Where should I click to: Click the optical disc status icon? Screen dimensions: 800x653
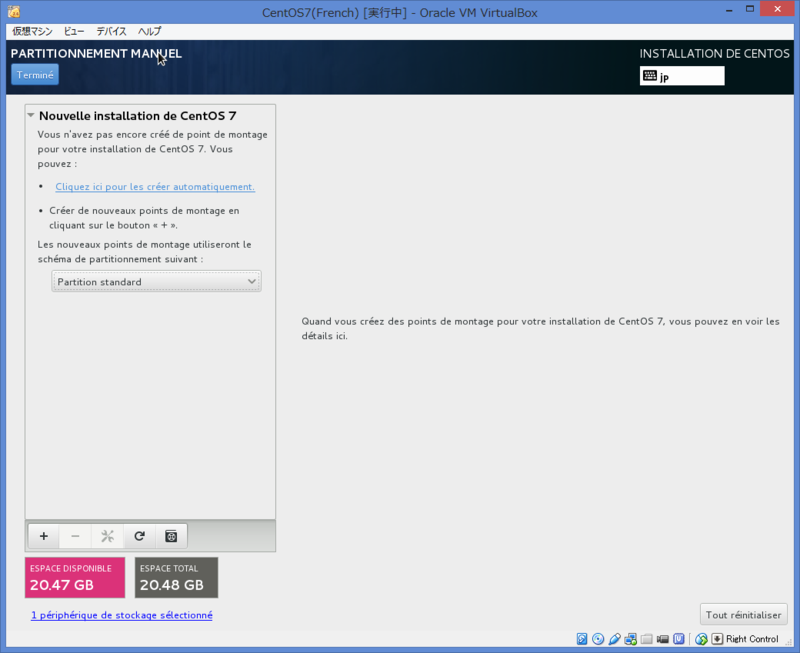pos(598,639)
